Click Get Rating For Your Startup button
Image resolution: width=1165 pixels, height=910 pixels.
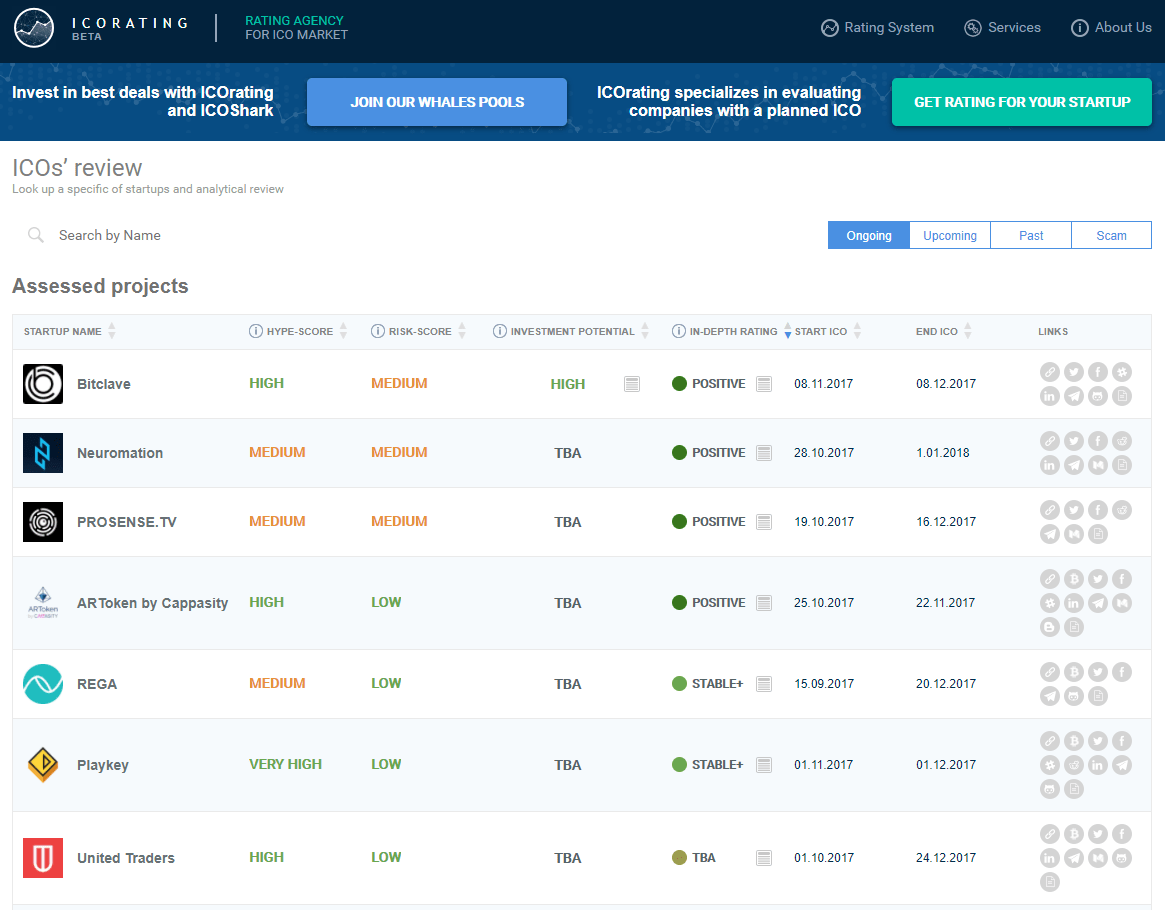pyautogui.click(x=1022, y=102)
